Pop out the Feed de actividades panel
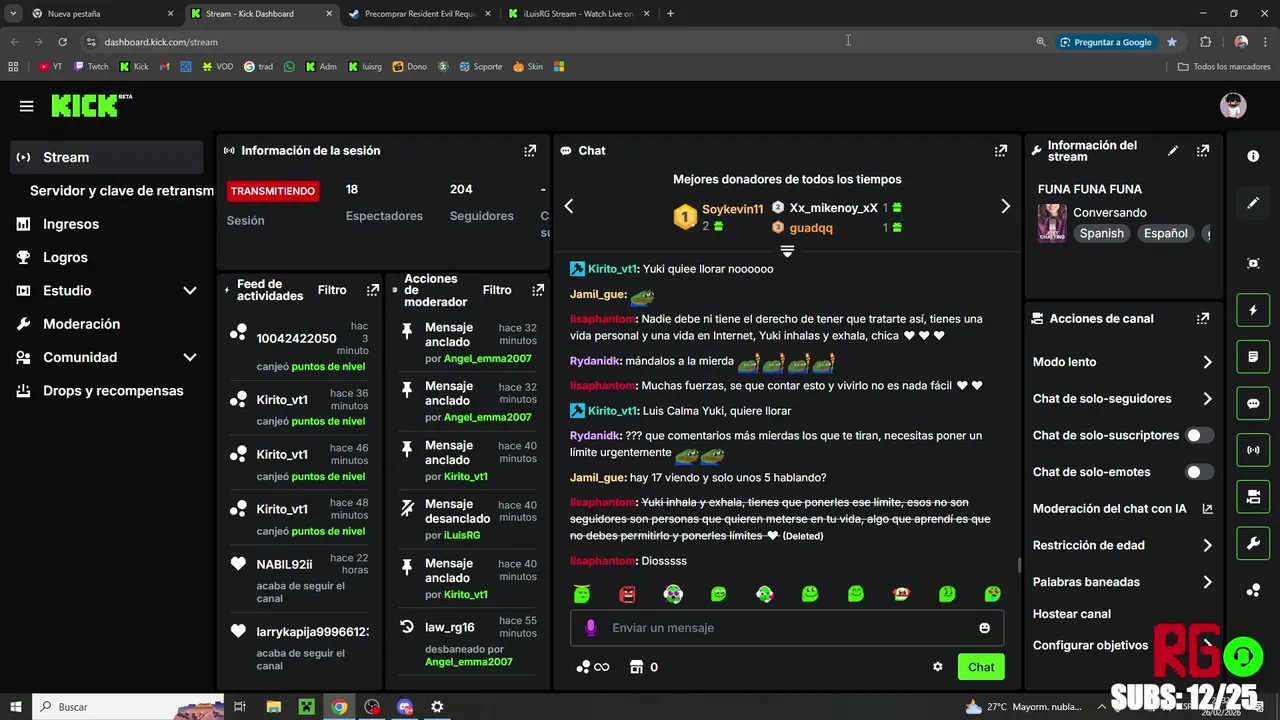1280x720 pixels. coord(373,290)
